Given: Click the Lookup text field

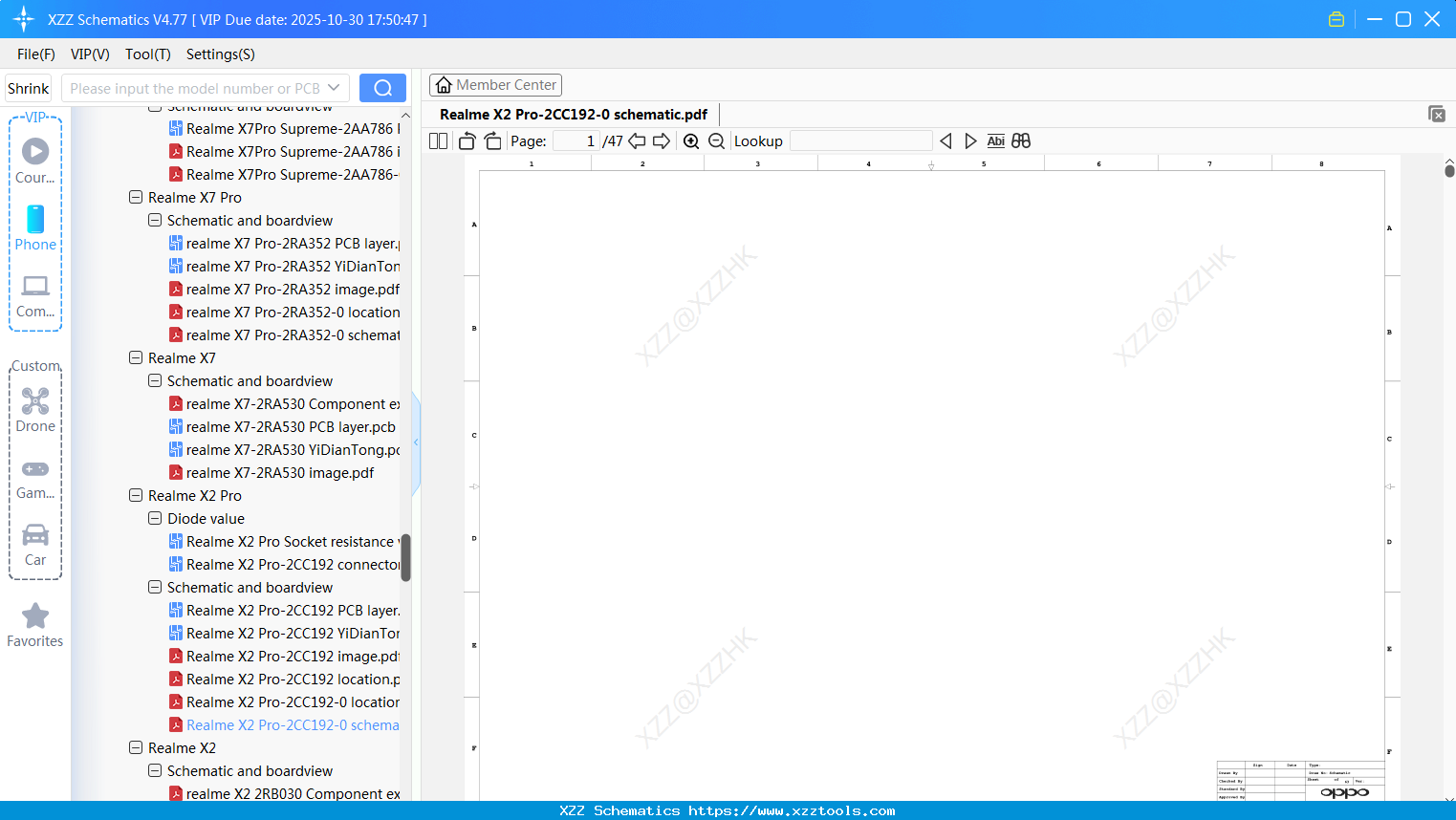Looking at the screenshot, I should (x=860, y=141).
